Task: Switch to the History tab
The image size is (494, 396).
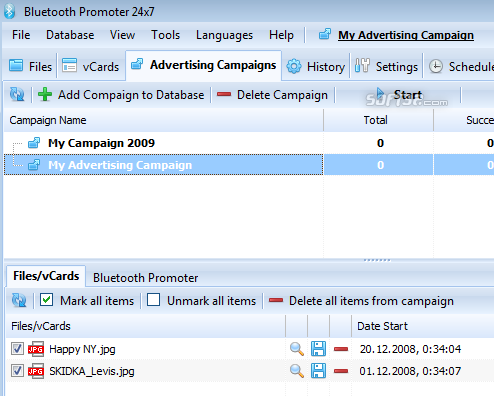Action: (x=315, y=66)
